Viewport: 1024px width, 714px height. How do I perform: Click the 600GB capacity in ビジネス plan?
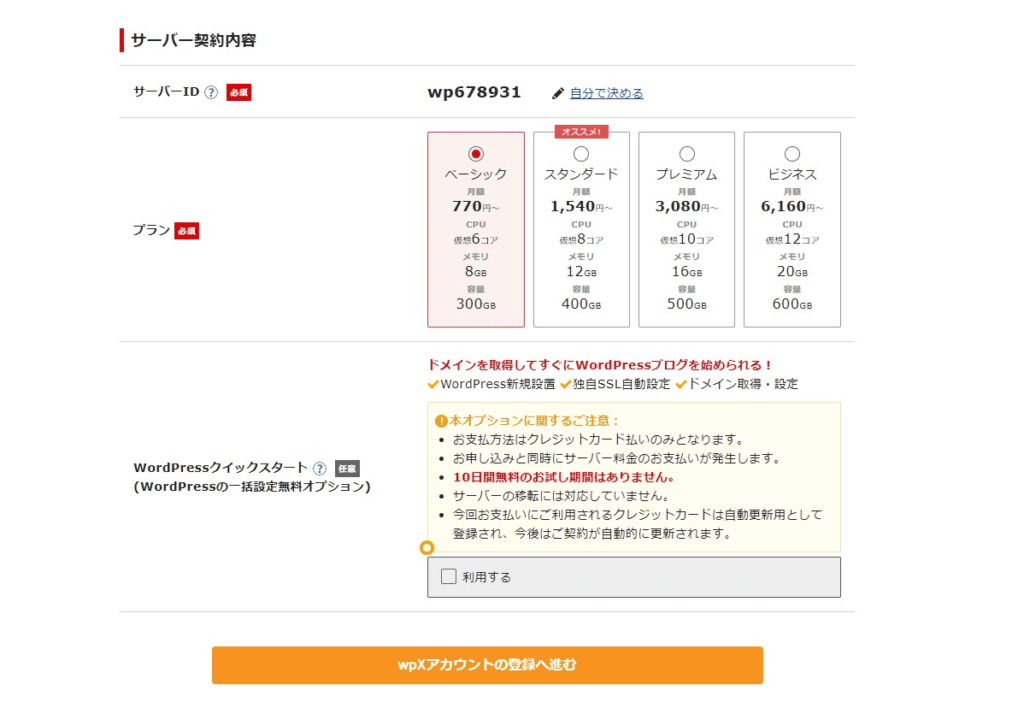pyautogui.click(x=792, y=304)
